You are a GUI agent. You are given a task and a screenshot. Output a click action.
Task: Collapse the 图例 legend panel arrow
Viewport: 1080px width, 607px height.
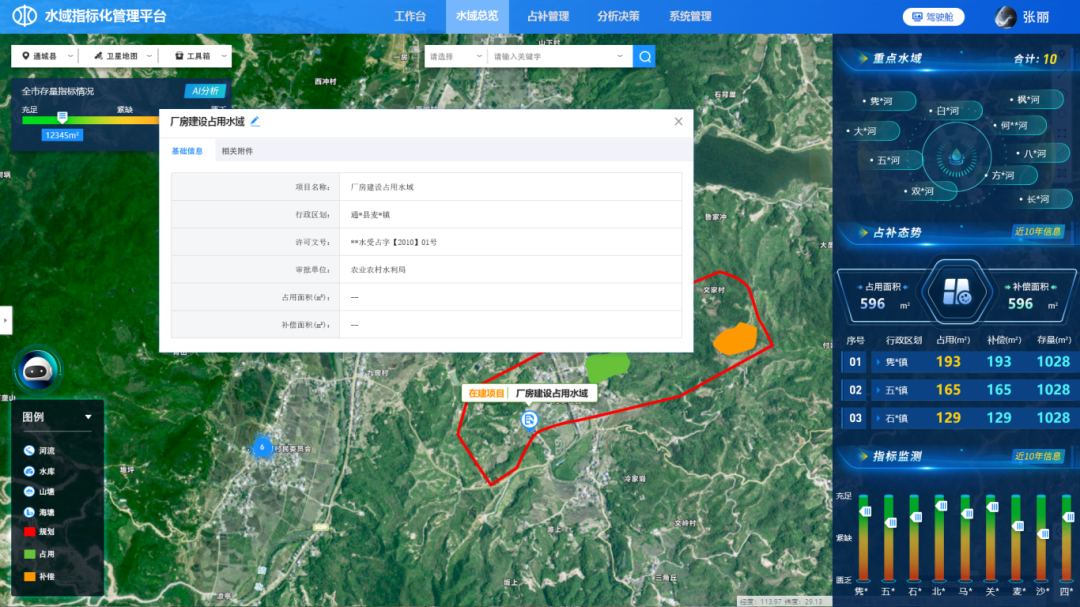pos(88,417)
